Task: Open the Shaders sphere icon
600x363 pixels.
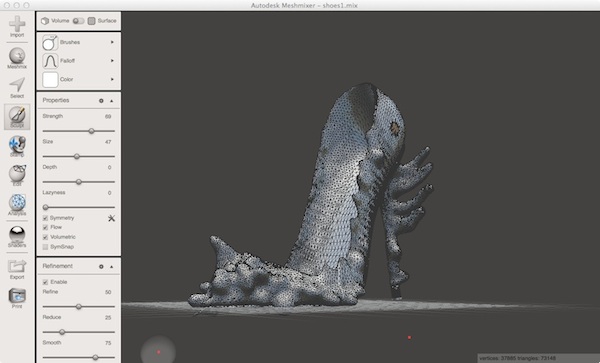Action: [17, 234]
